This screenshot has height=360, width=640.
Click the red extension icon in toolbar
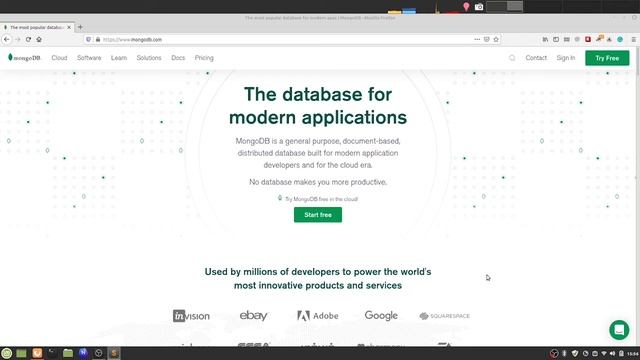(588, 39)
